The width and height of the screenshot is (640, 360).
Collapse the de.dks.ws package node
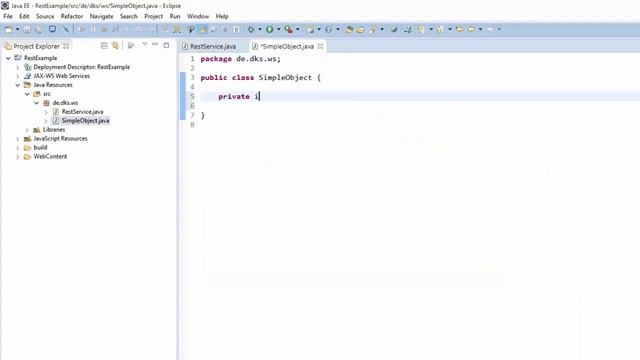coord(36,103)
